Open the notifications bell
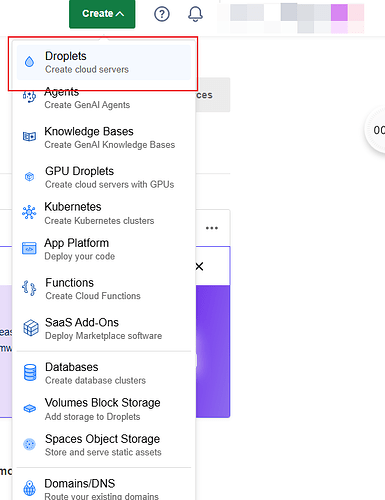This screenshot has height=500, width=385. click(195, 14)
